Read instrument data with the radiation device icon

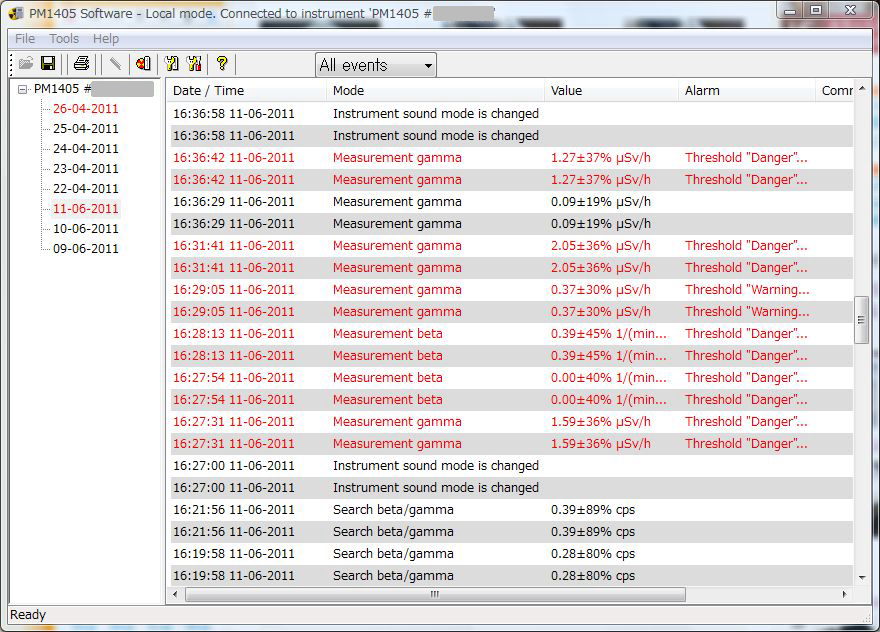143,63
